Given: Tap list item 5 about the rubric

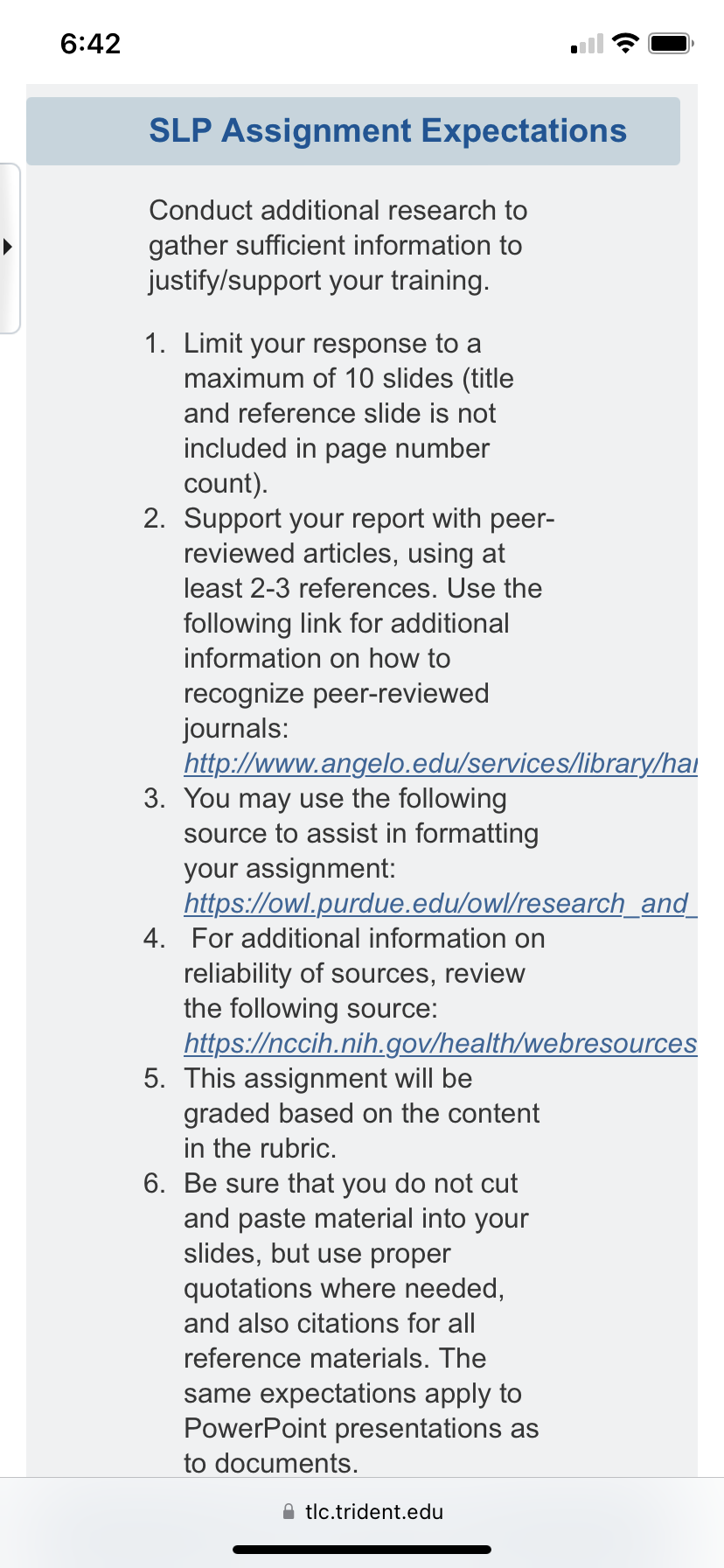Looking at the screenshot, I should point(341,1113).
